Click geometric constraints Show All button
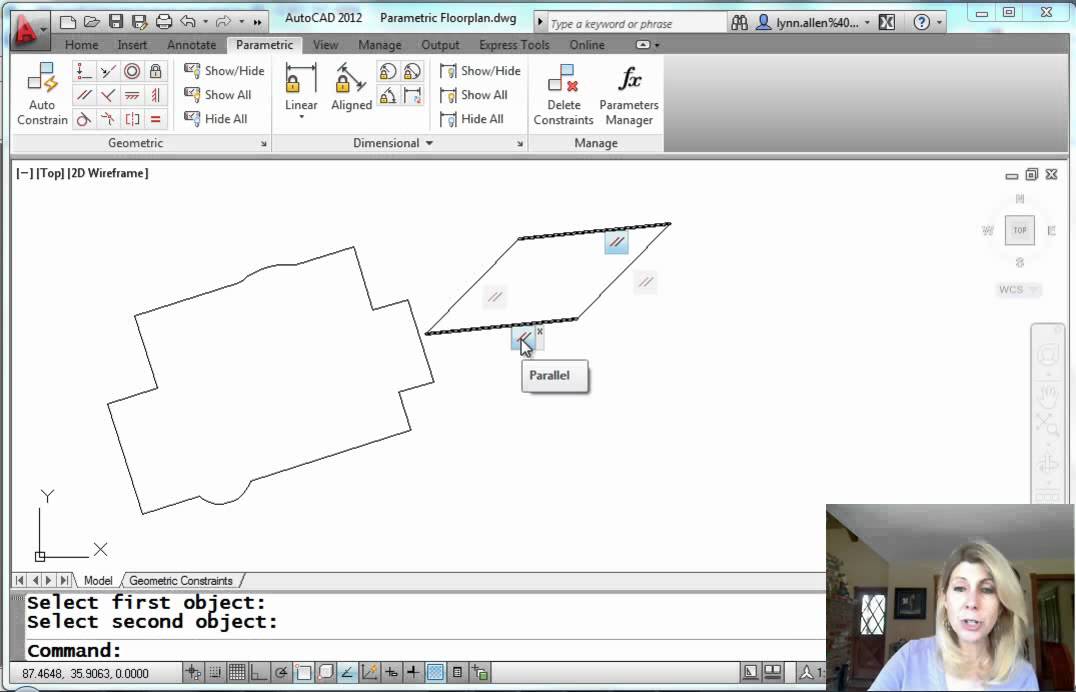 click(x=218, y=94)
